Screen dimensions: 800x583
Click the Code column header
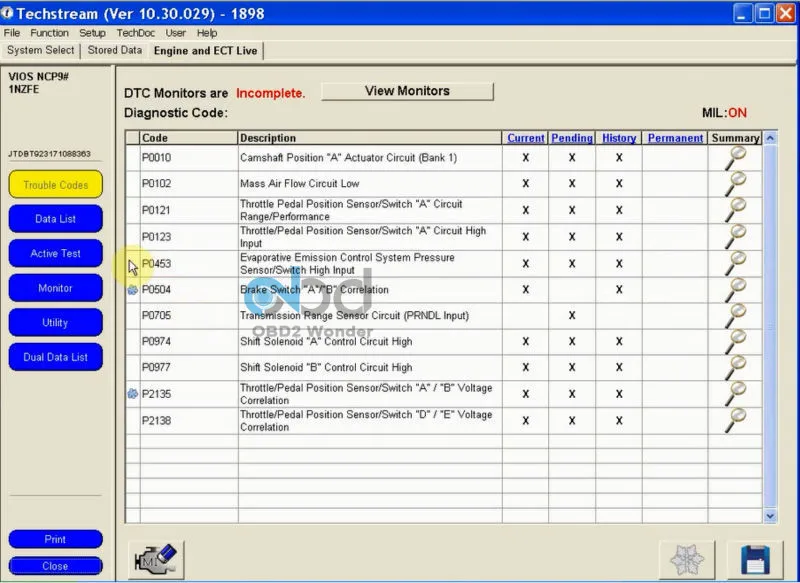point(188,138)
